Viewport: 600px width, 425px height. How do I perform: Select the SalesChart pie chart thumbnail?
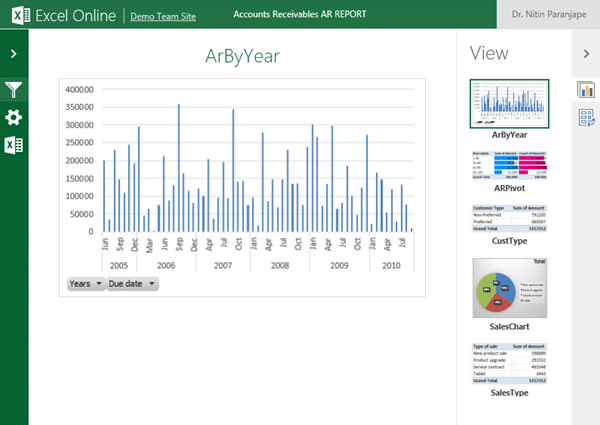point(510,288)
